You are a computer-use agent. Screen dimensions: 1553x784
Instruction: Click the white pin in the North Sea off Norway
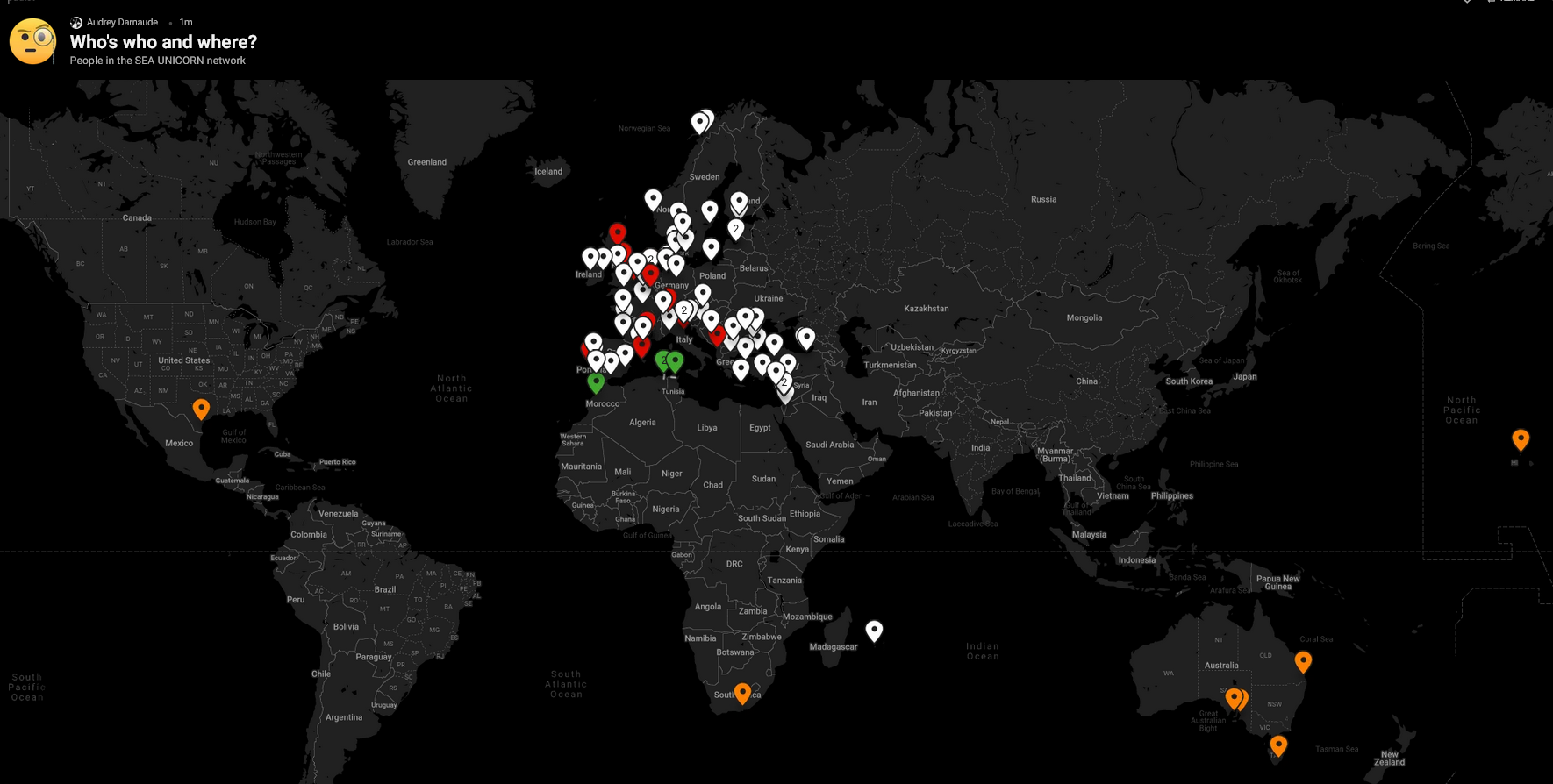(653, 199)
